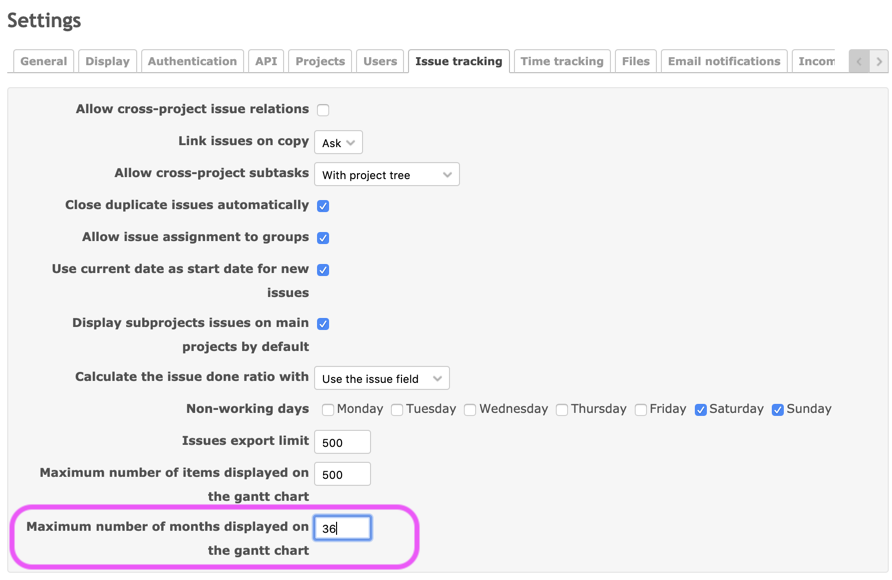Enable Allow cross-project issue relations checkbox
The width and height of the screenshot is (892, 580).
click(x=323, y=110)
